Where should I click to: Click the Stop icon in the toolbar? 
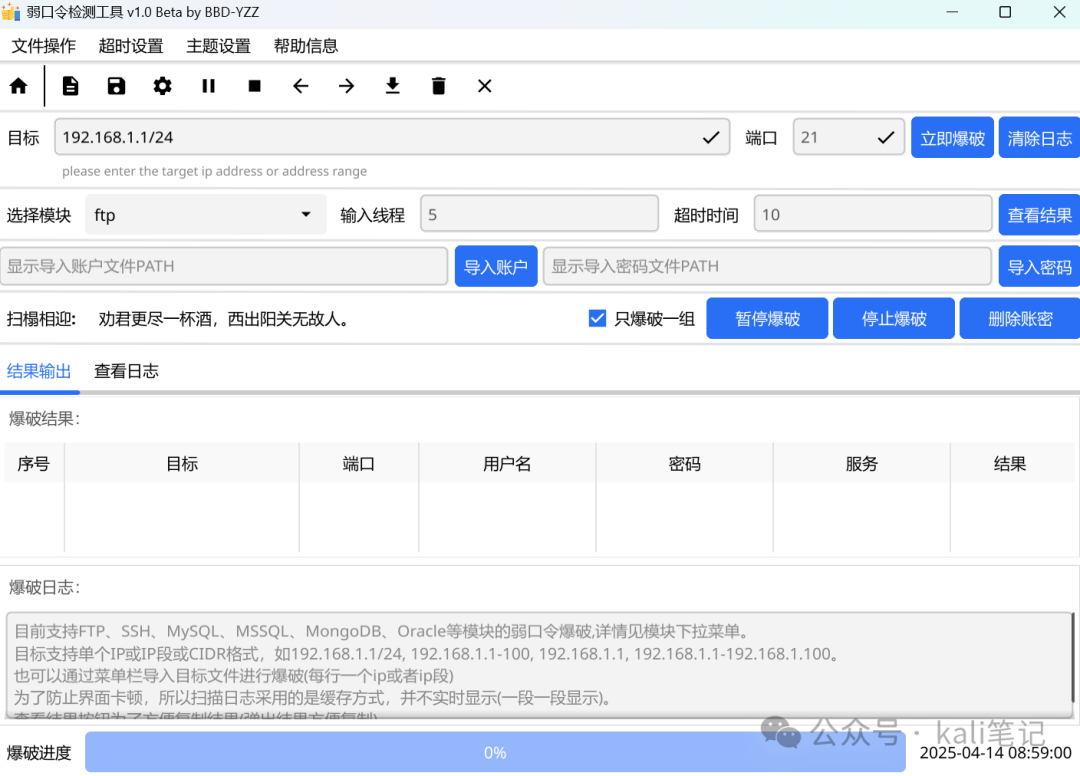coord(254,86)
